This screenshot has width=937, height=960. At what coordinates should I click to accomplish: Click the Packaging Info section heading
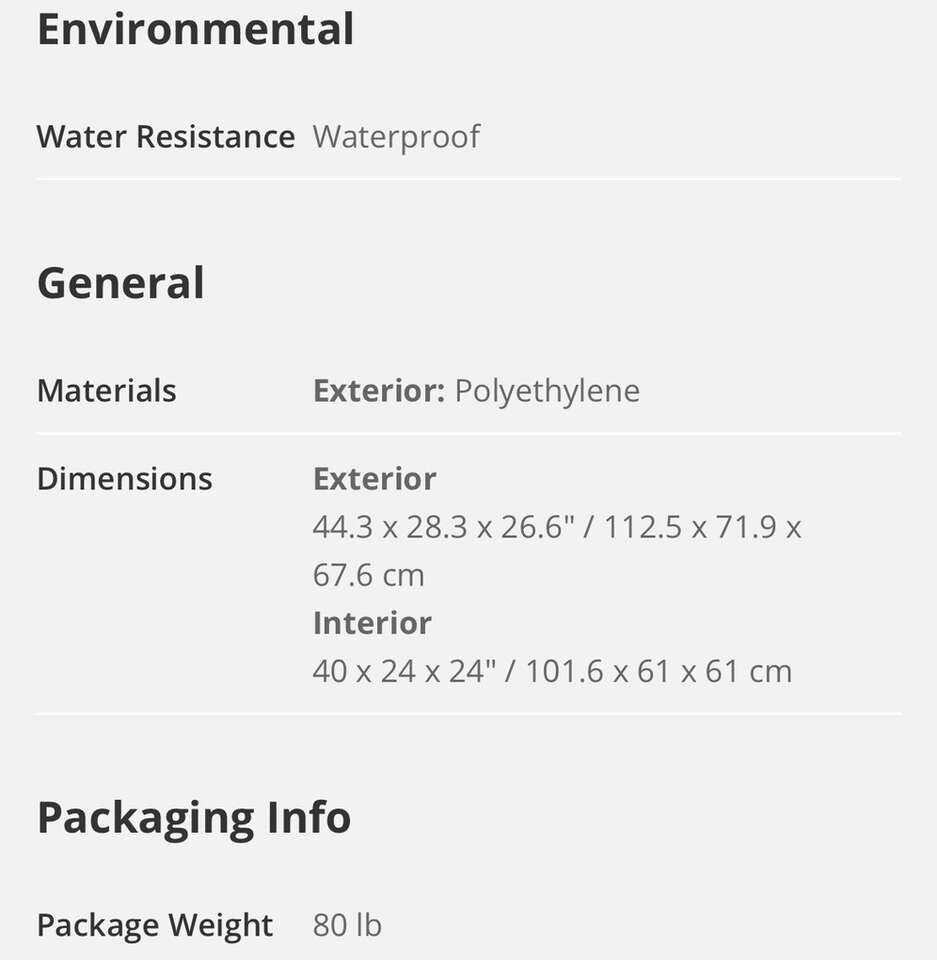click(x=193, y=818)
